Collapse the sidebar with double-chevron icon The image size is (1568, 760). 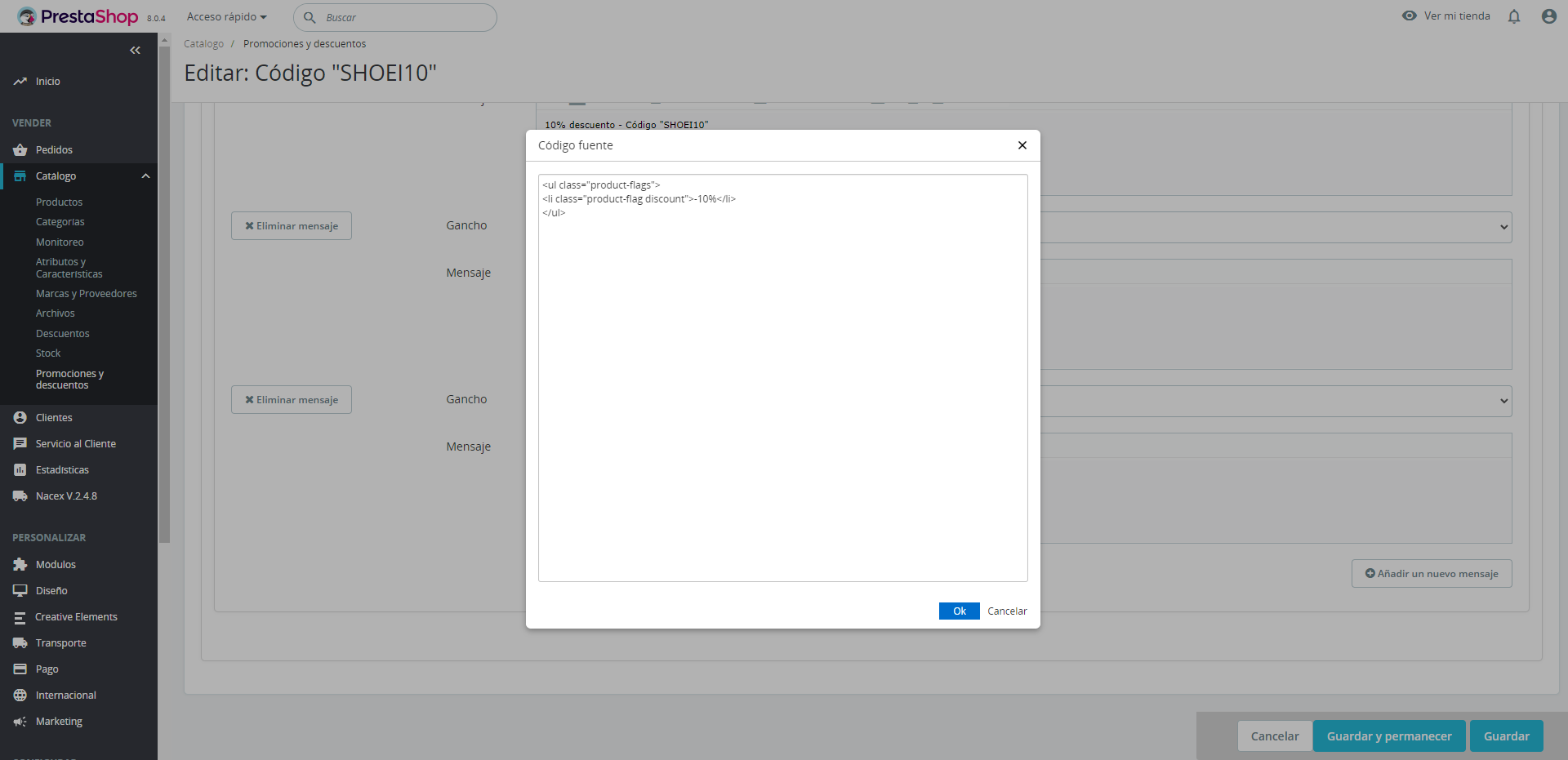coord(135,51)
